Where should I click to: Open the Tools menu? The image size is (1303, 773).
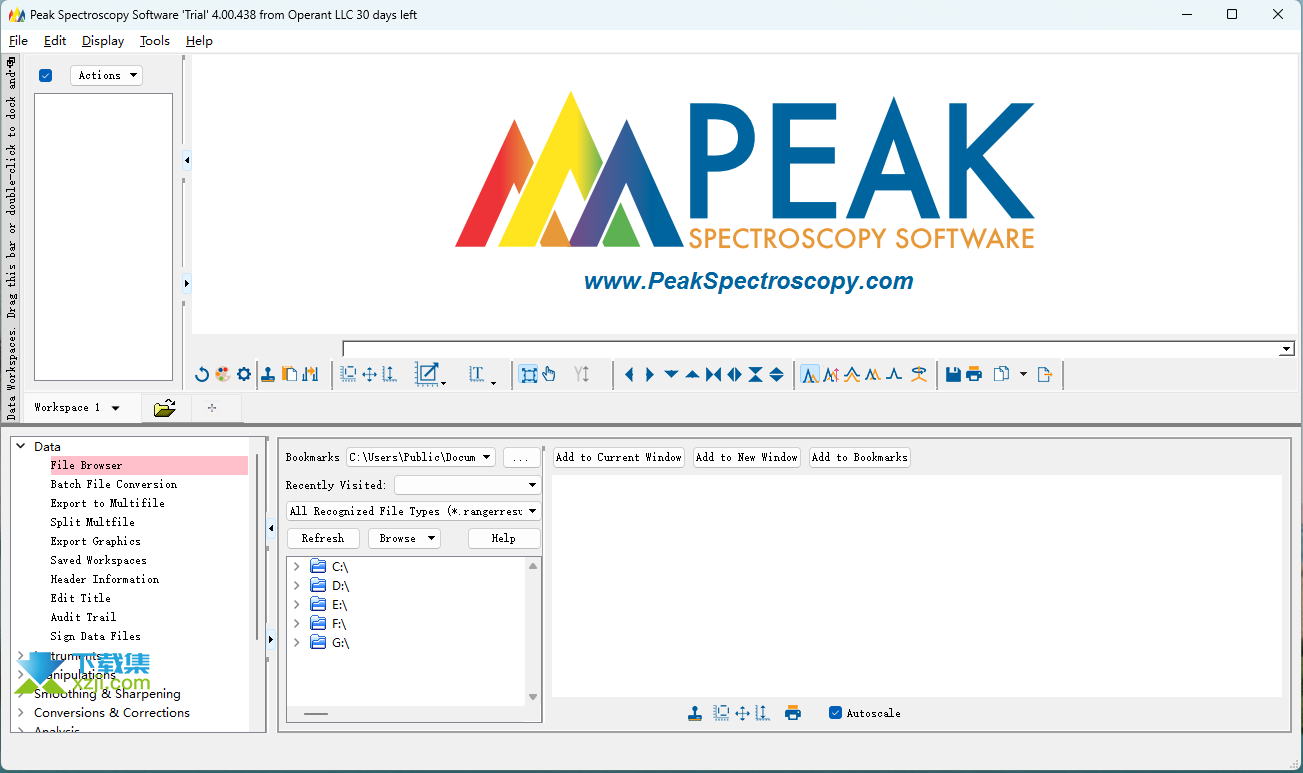click(155, 41)
